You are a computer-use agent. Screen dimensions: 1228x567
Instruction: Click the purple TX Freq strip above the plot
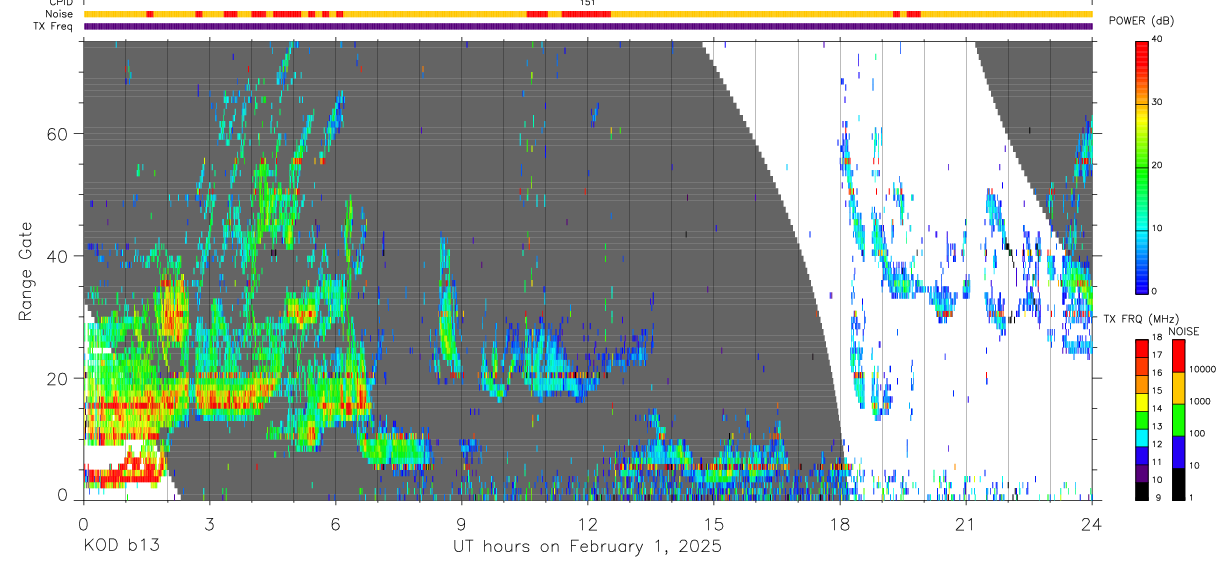tap(587, 27)
